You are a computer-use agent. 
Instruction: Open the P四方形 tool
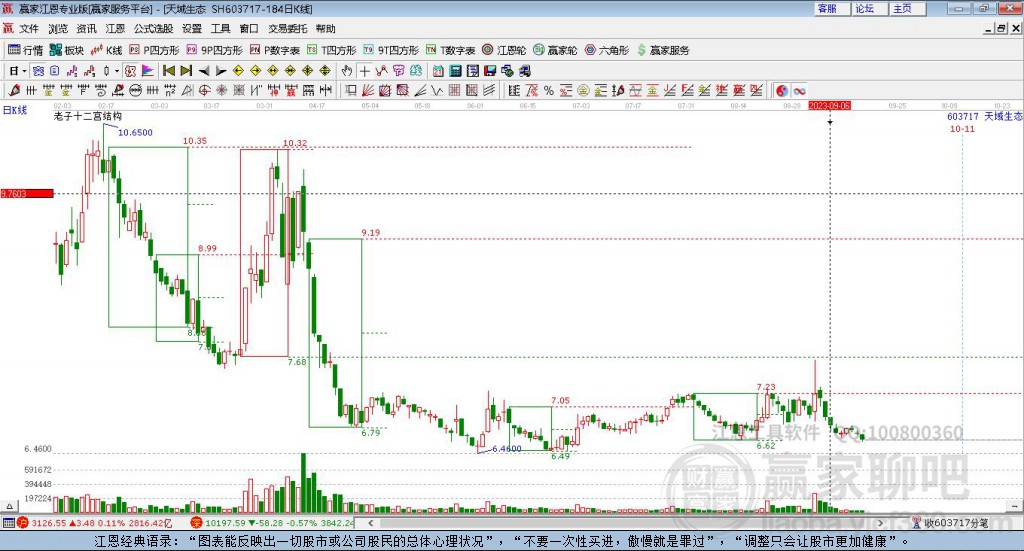pyautogui.click(x=154, y=50)
